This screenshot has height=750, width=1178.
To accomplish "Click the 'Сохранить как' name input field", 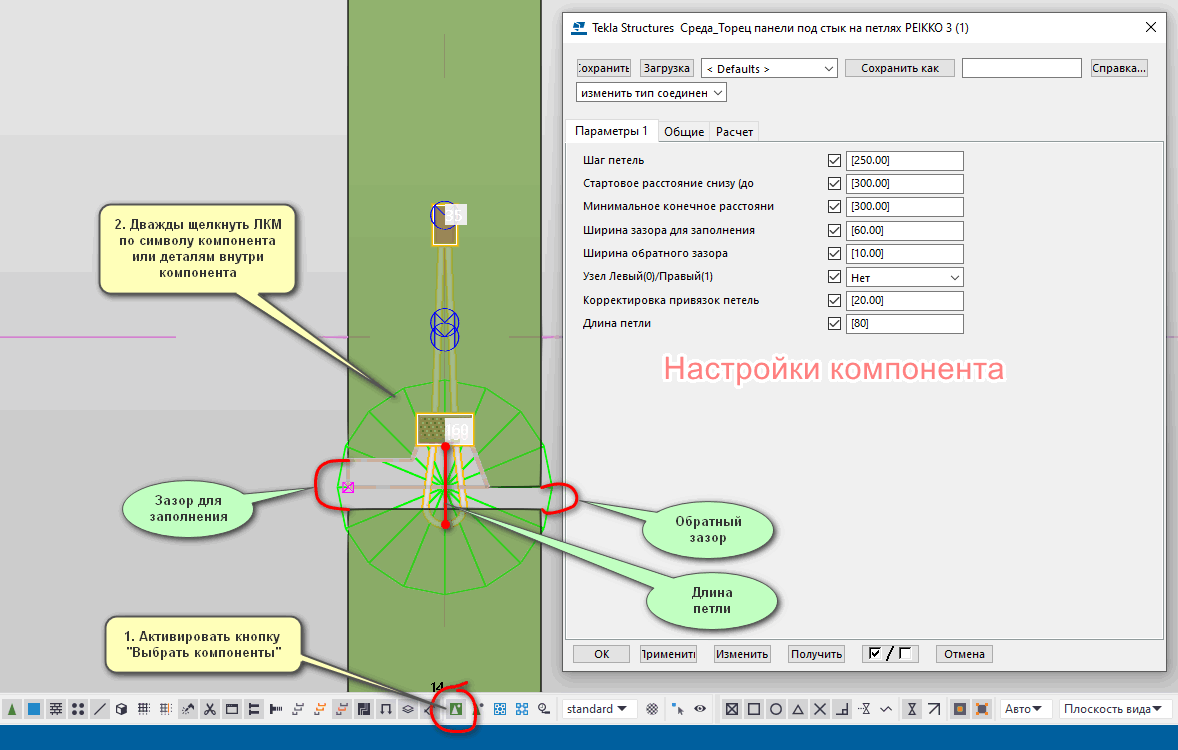I will tap(1022, 68).
